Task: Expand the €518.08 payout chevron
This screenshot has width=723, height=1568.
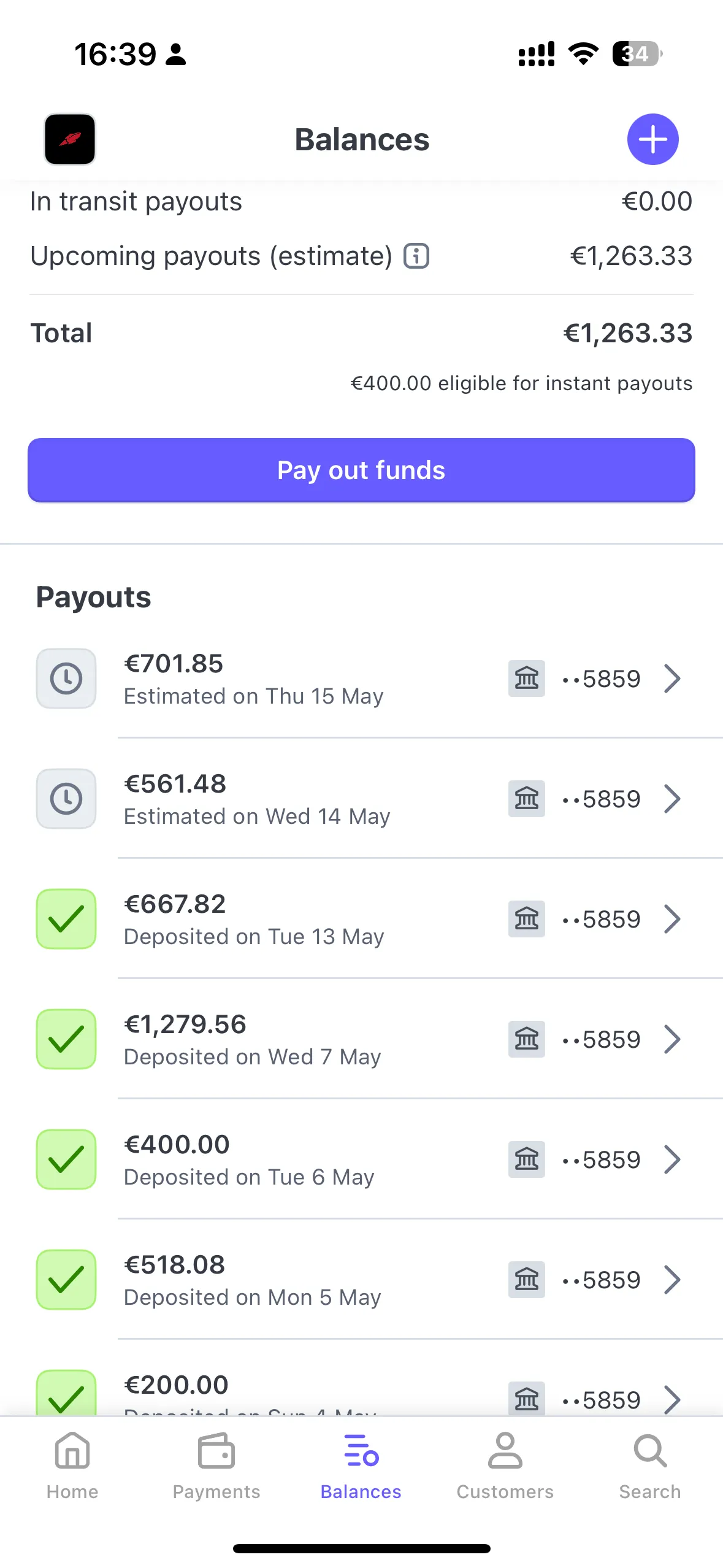Action: click(673, 1280)
